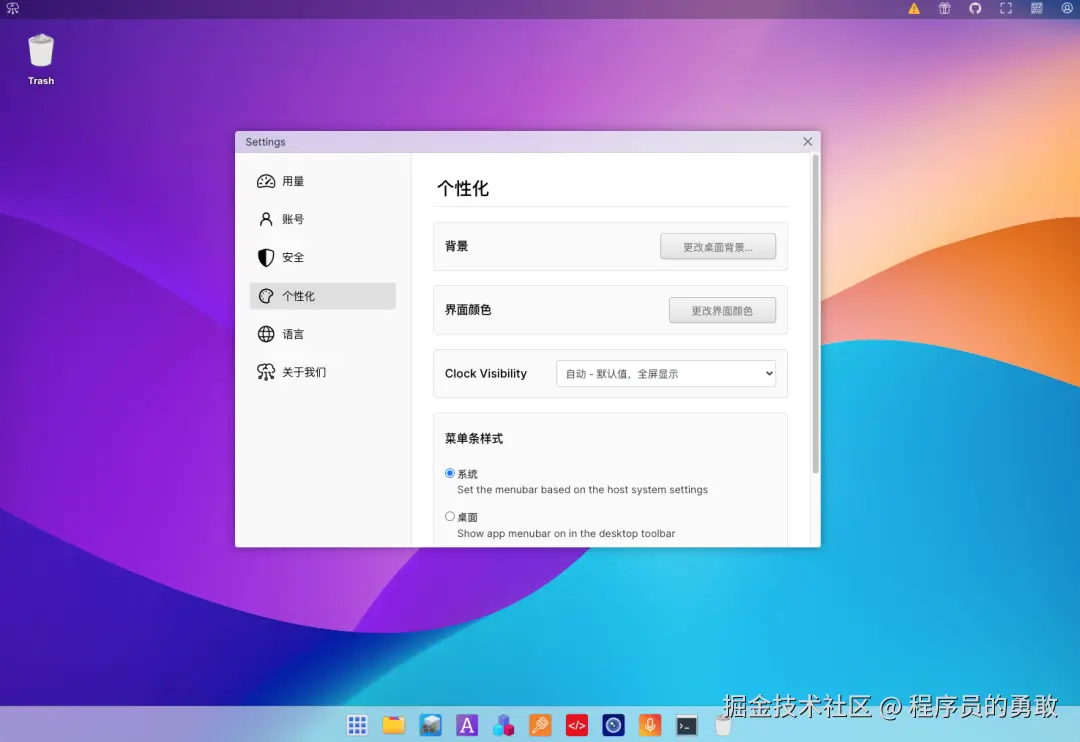Click the 更改桌面背景 button

(718, 246)
